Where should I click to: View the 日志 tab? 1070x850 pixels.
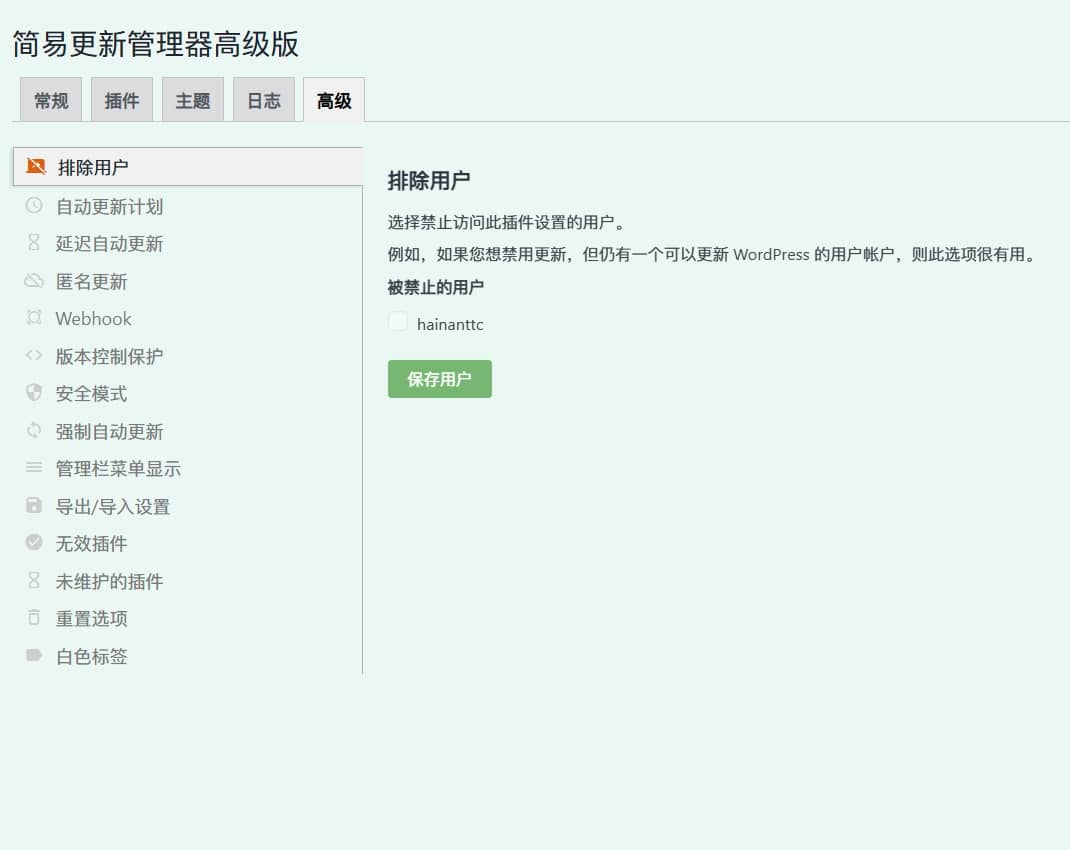click(x=264, y=100)
